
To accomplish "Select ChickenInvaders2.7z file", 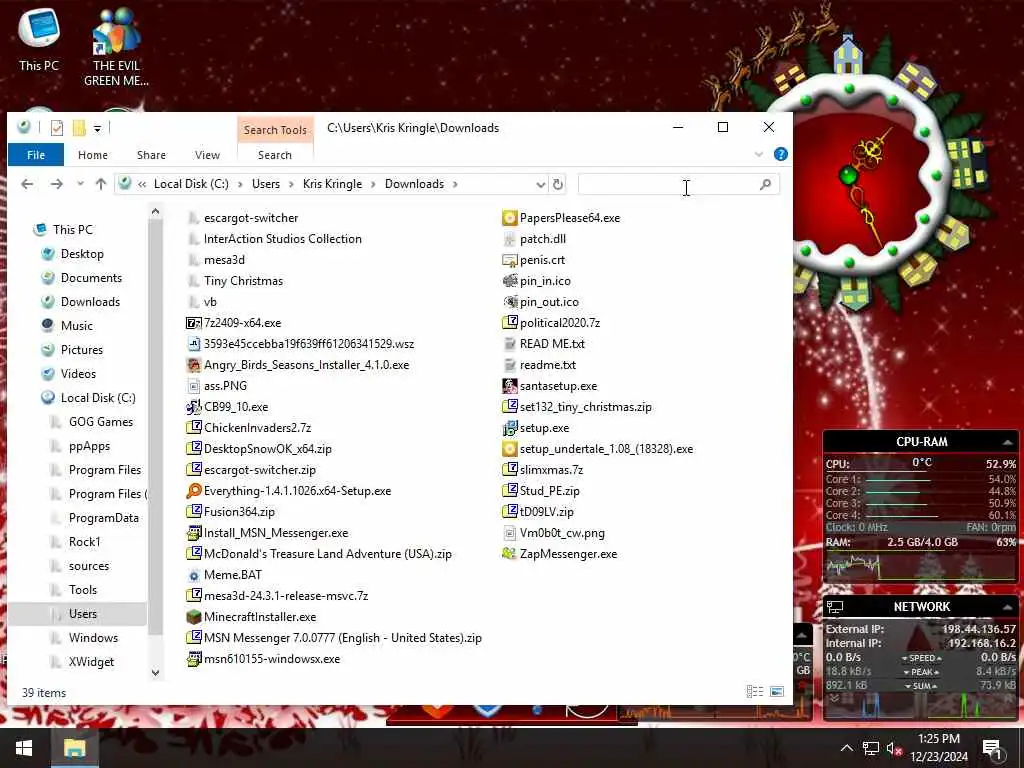I will click(257, 428).
